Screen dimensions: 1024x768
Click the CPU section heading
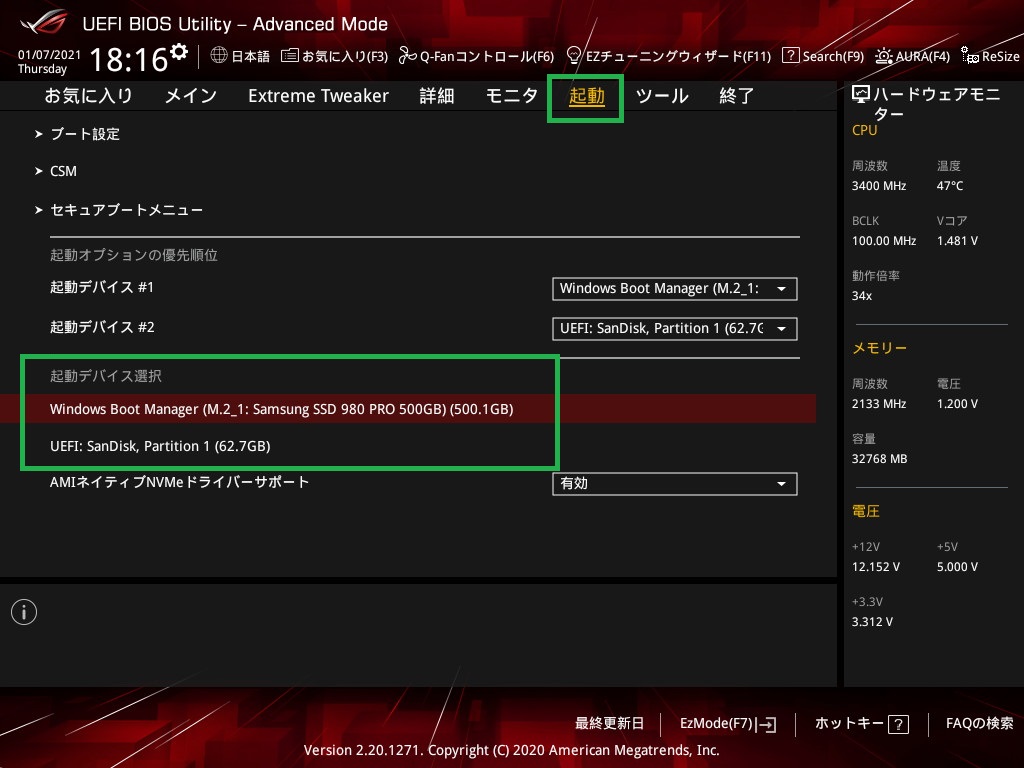[x=864, y=130]
